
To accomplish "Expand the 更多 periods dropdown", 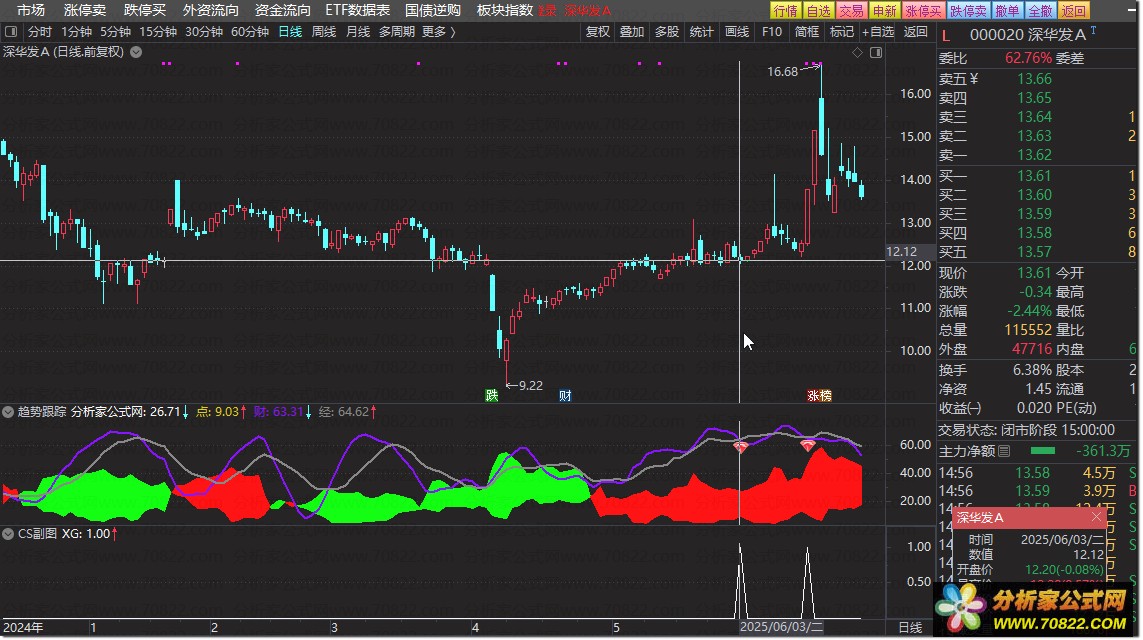I will 438,32.
